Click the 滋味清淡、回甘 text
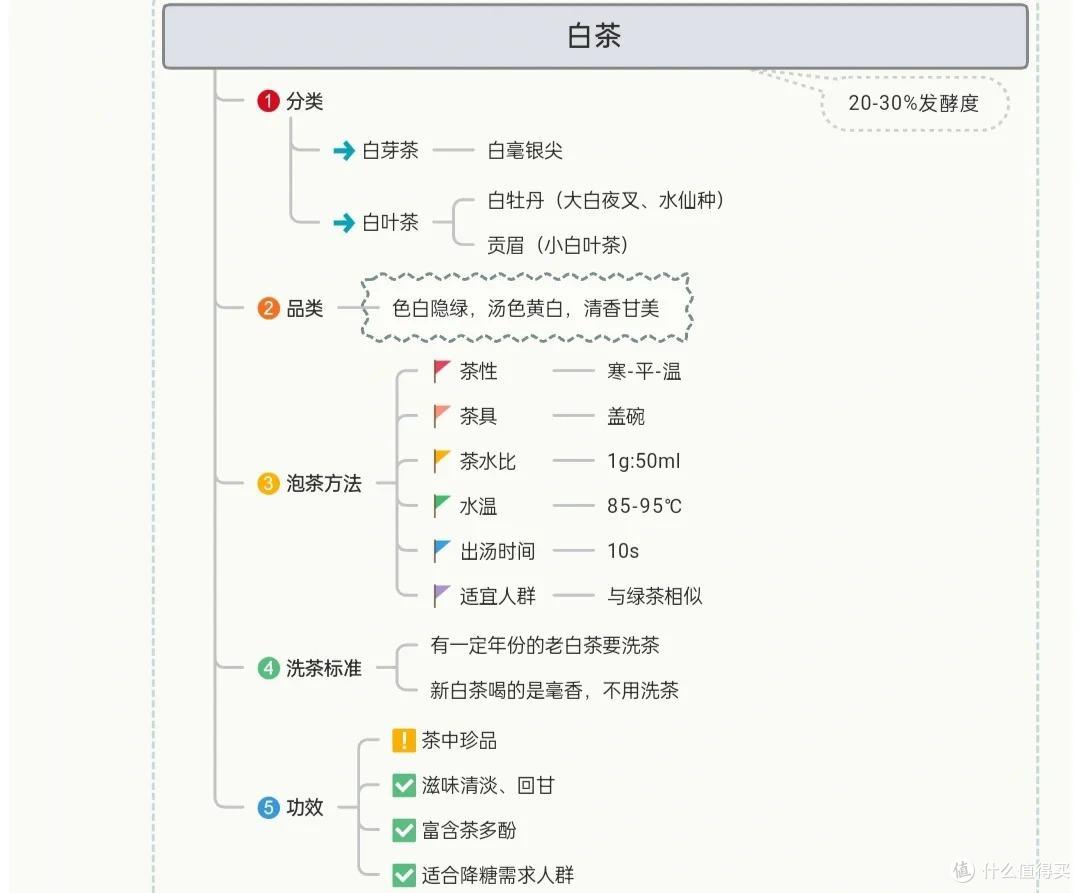Screen dimensions: 1080x893 488,786
